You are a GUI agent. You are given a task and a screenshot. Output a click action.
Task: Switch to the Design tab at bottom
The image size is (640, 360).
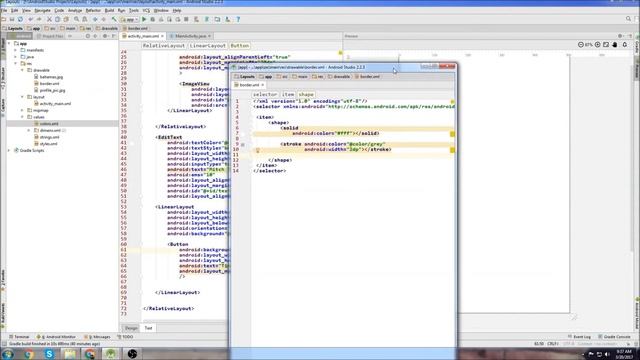(131, 328)
